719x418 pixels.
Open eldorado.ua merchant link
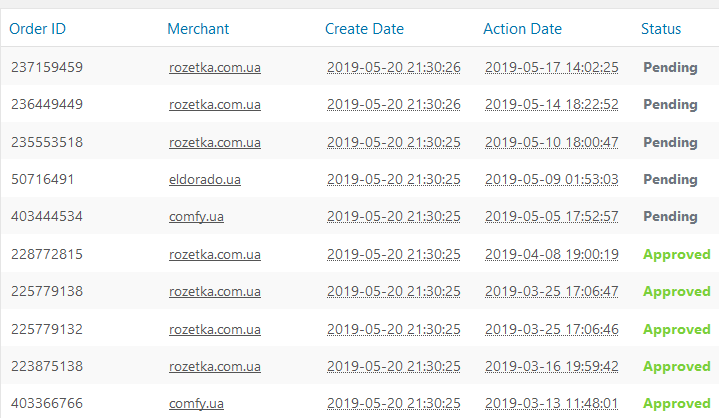pyautogui.click(x=205, y=179)
